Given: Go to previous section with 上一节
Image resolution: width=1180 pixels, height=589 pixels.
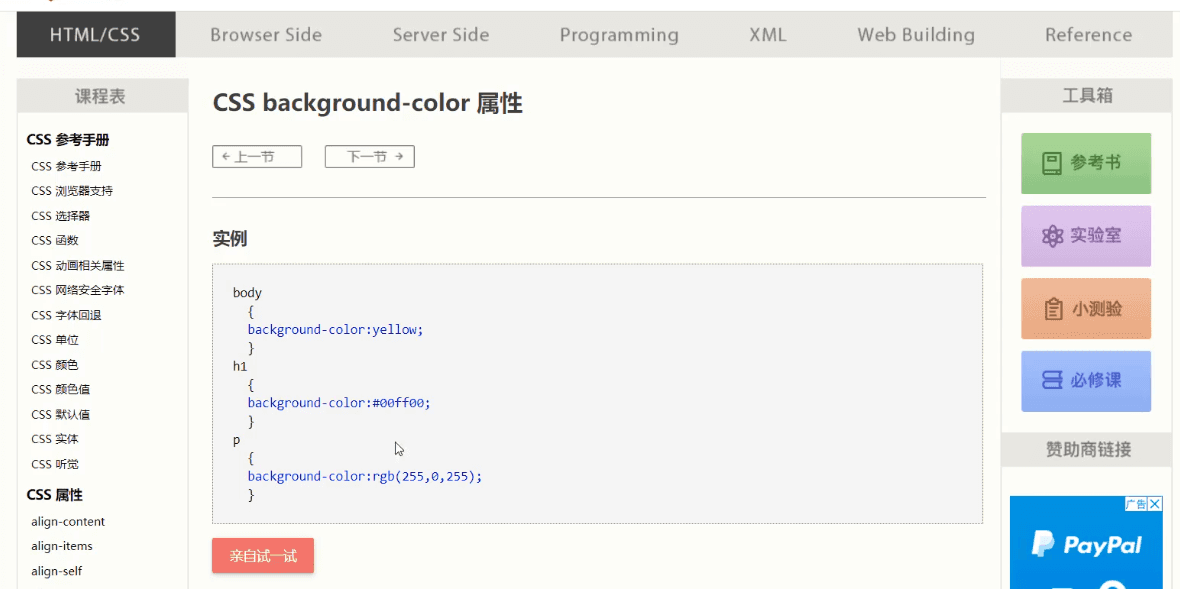Looking at the screenshot, I should click(x=257, y=157).
